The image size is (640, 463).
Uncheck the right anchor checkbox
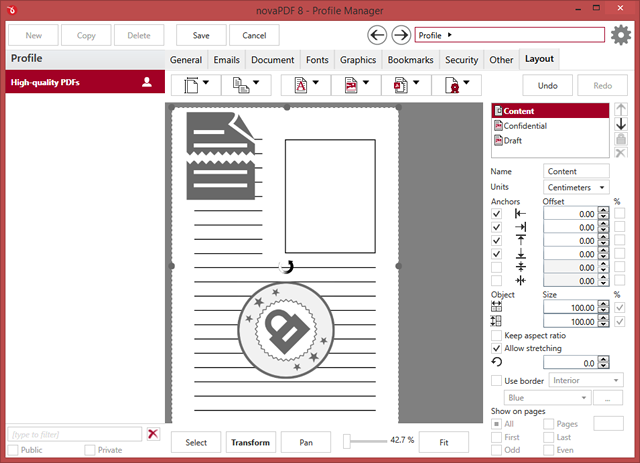point(496,227)
